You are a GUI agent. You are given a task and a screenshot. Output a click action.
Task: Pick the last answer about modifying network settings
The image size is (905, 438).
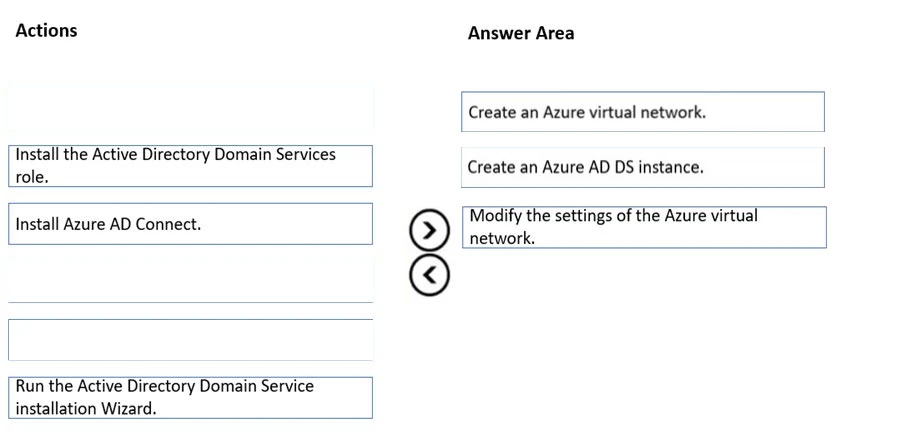coord(644,227)
